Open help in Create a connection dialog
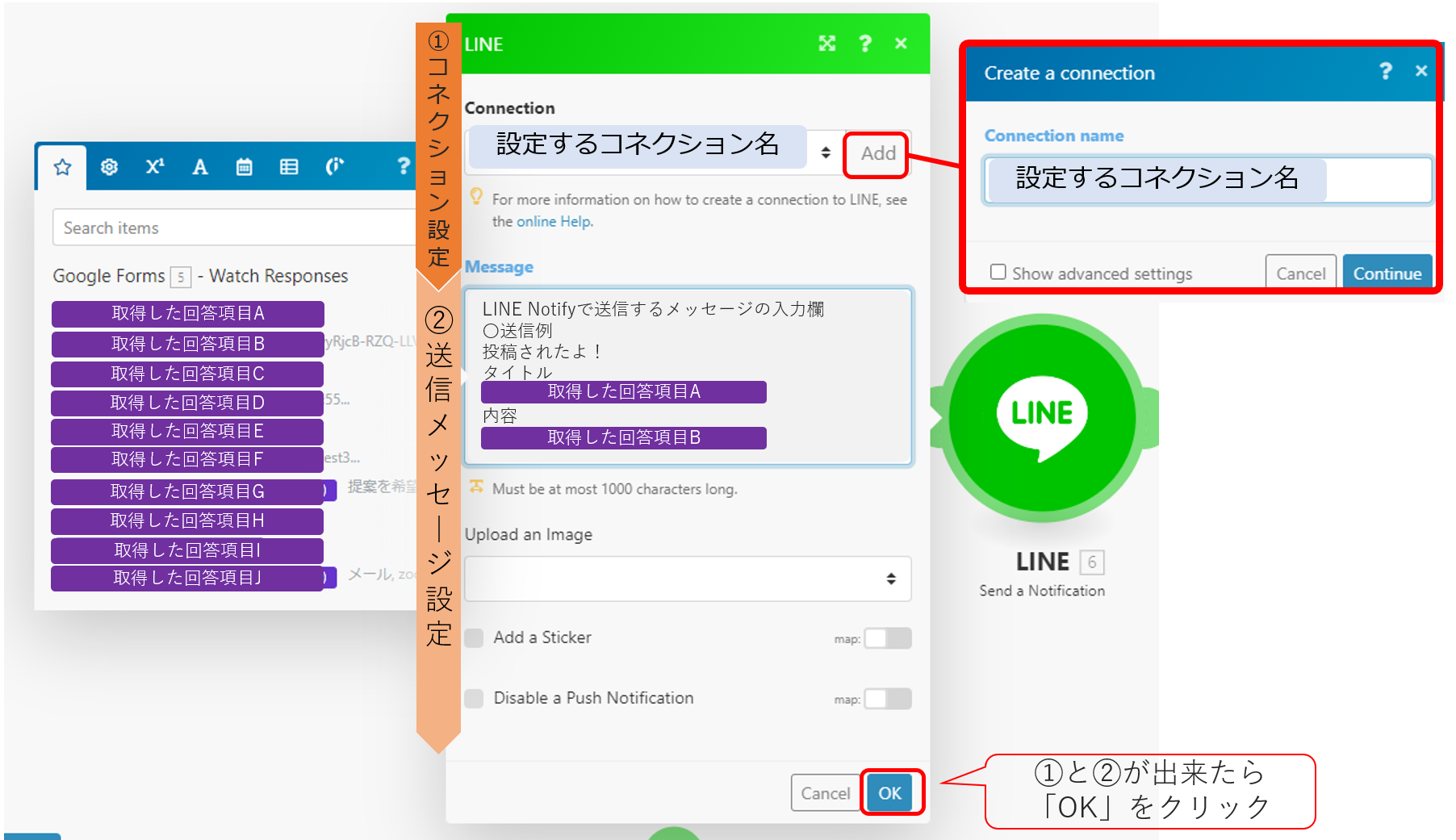Image resolution: width=1456 pixels, height=840 pixels. (1386, 72)
